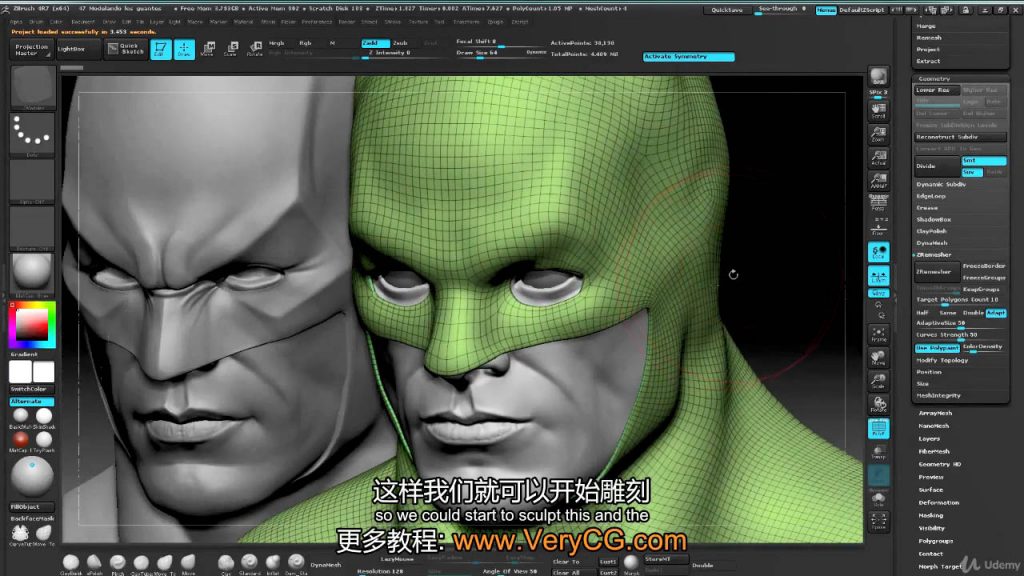Toggle L.Sym local symmetry icon
Screen dimensions: 1024x576
pos(878,276)
